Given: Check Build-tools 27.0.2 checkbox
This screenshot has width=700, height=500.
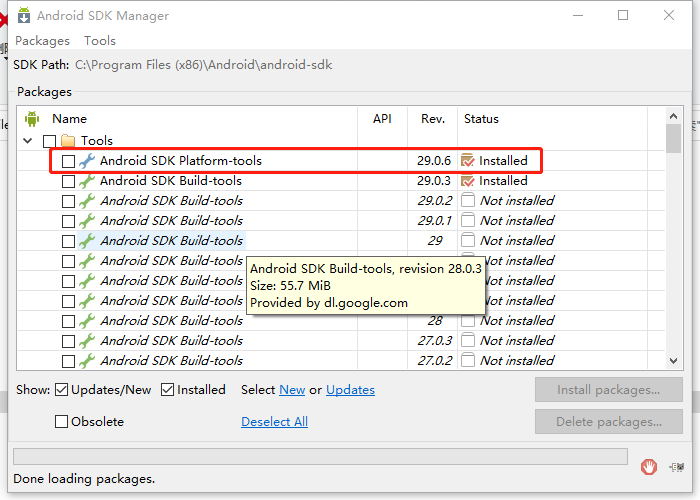Looking at the screenshot, I should tap(68, 361).
